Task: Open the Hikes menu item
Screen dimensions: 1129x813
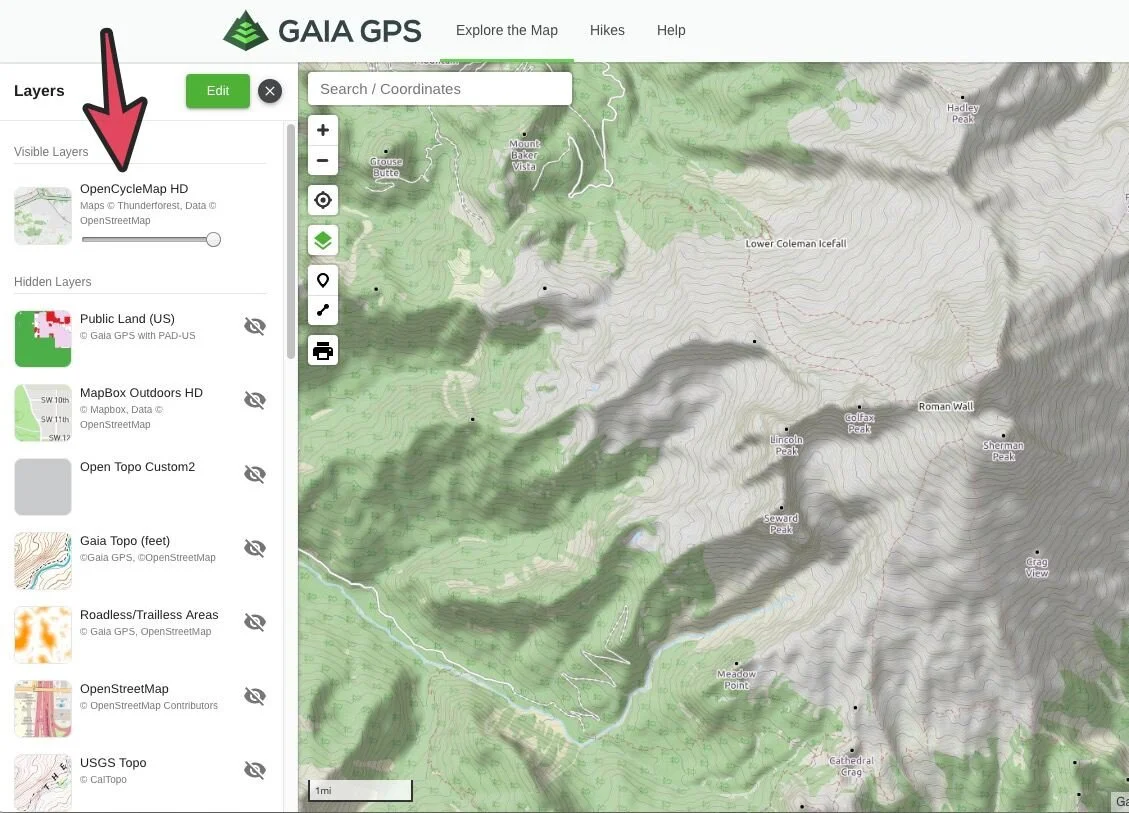Action: [x=607, y=30]
